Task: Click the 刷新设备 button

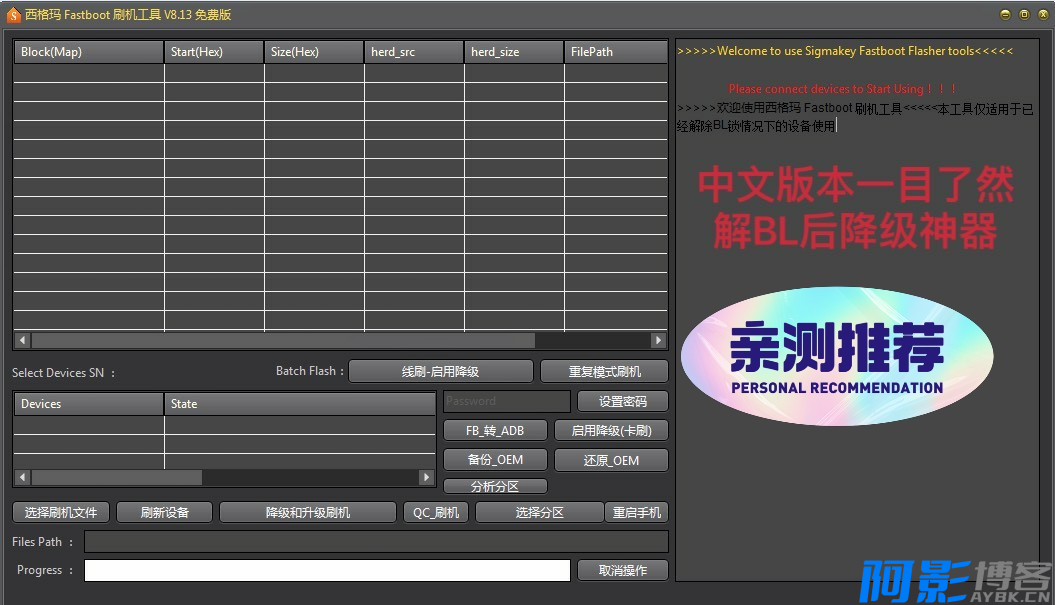Action: (165, 512)
